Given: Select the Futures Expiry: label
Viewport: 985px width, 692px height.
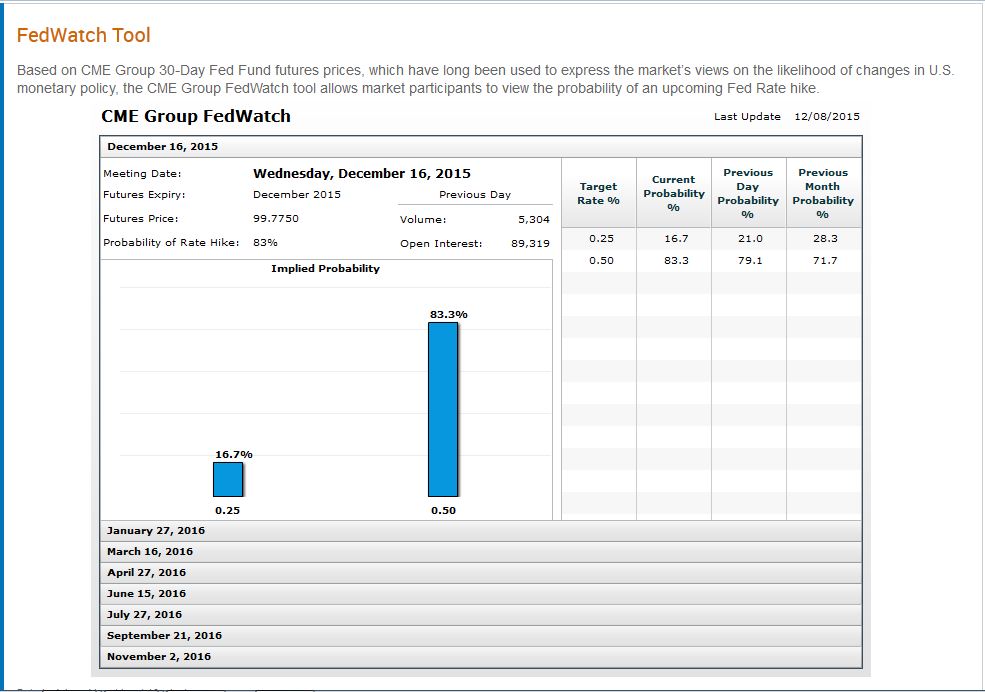Looking at the screenshot, I should (144, 195).
